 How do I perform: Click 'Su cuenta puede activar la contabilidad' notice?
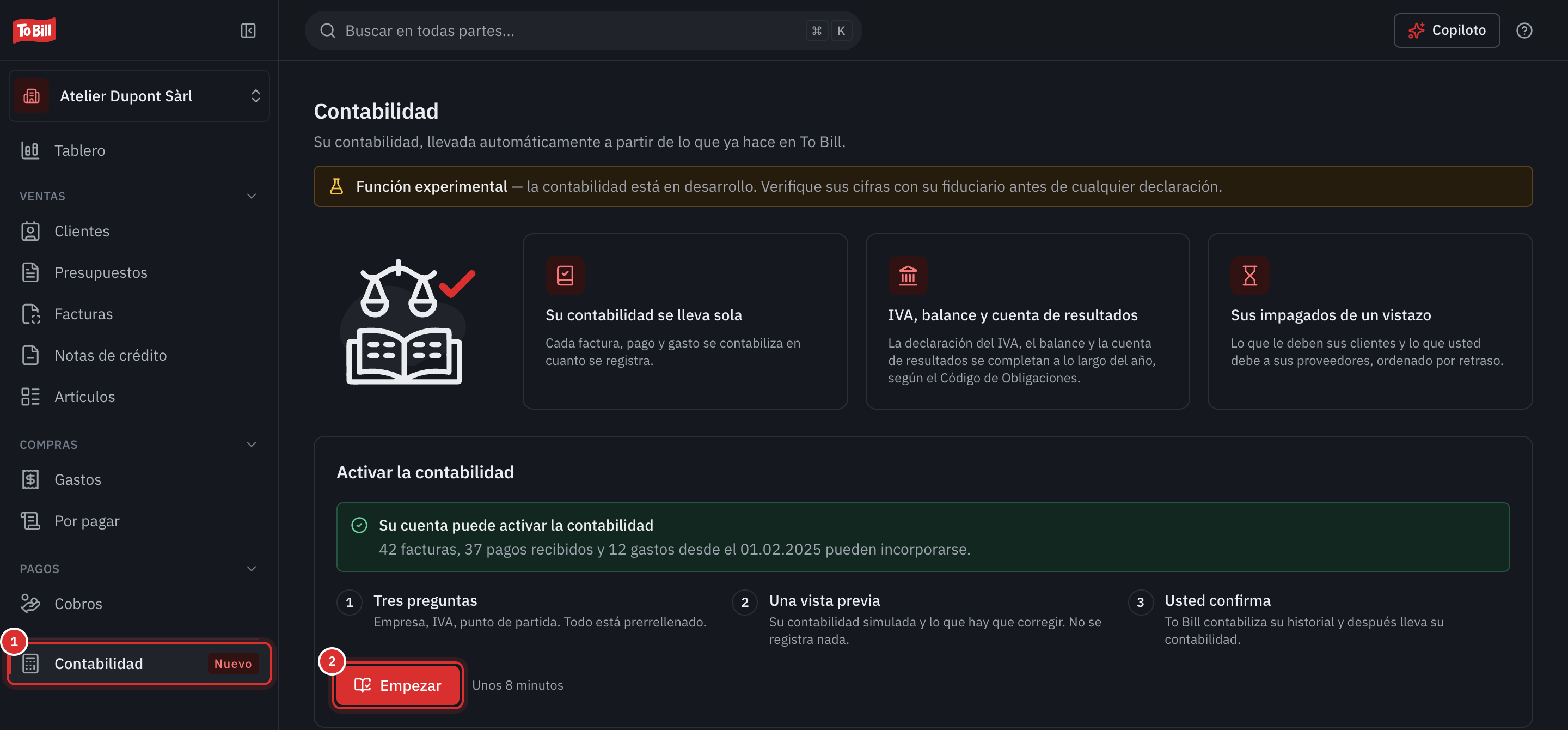click(x=923, y=537)
